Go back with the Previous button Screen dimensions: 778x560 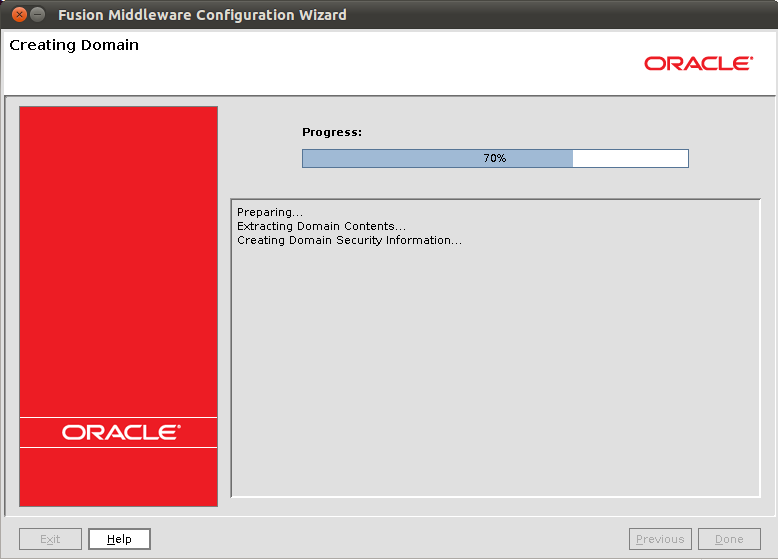pos(660,539)
